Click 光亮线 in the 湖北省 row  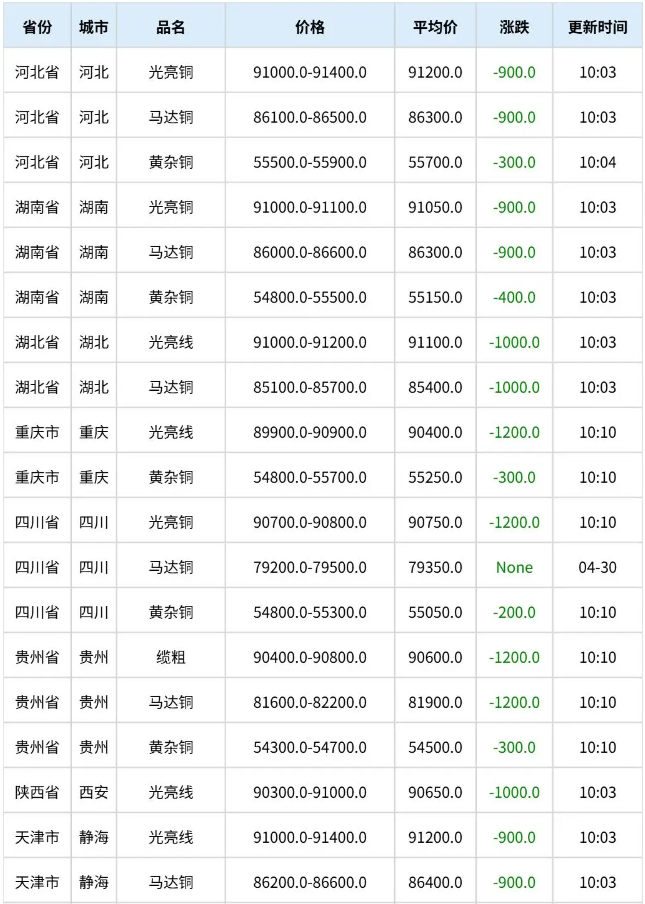pos(171,342)
